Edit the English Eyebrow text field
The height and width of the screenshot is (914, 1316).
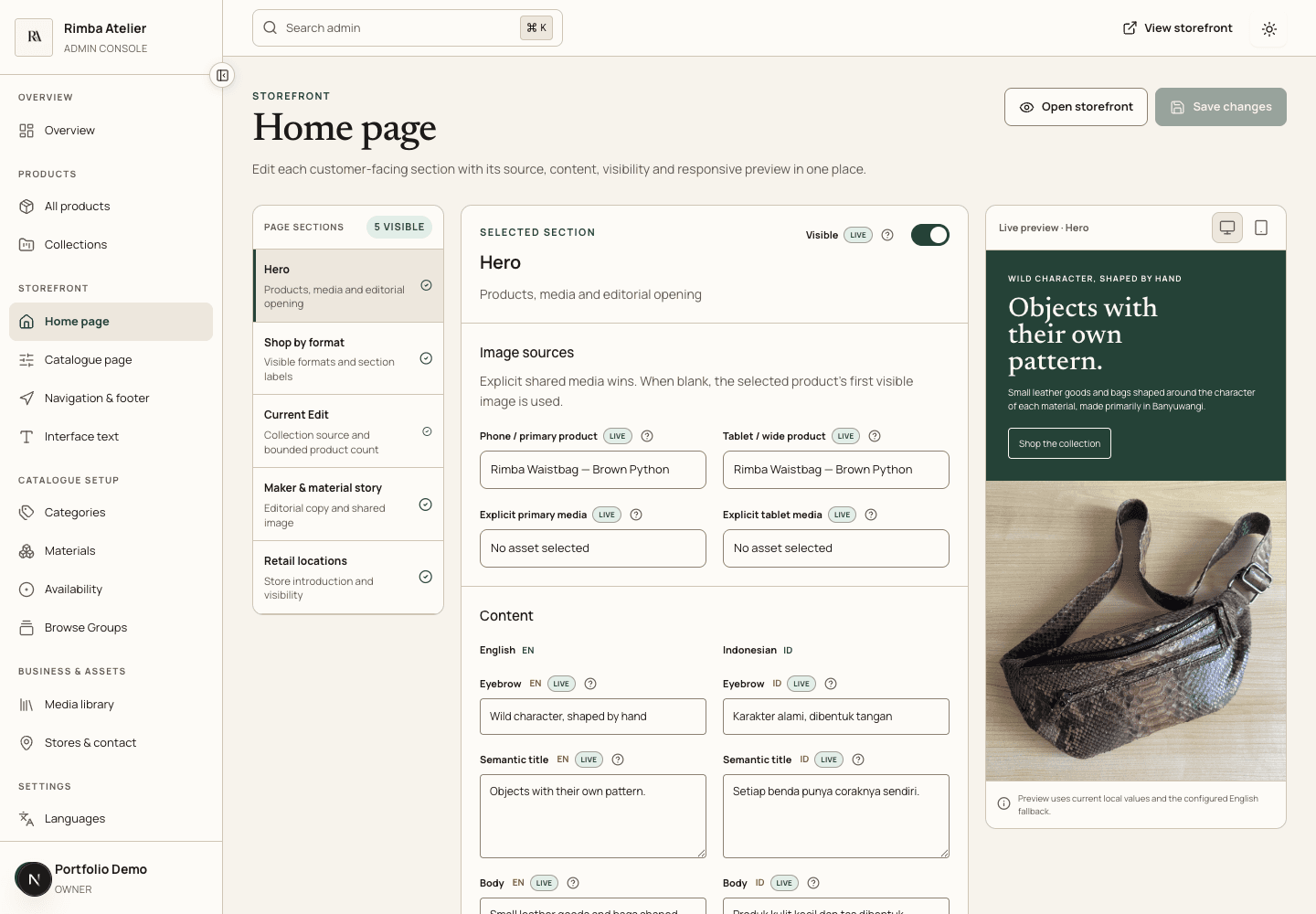pos(593,717)
